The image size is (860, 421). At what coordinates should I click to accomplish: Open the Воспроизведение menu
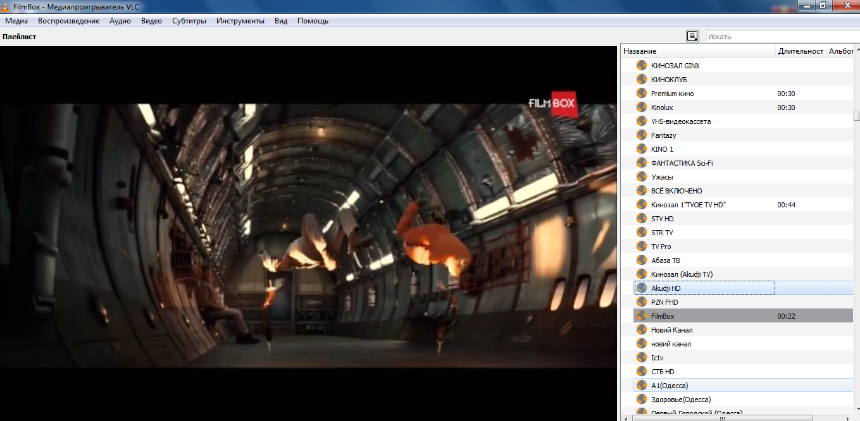69,21
